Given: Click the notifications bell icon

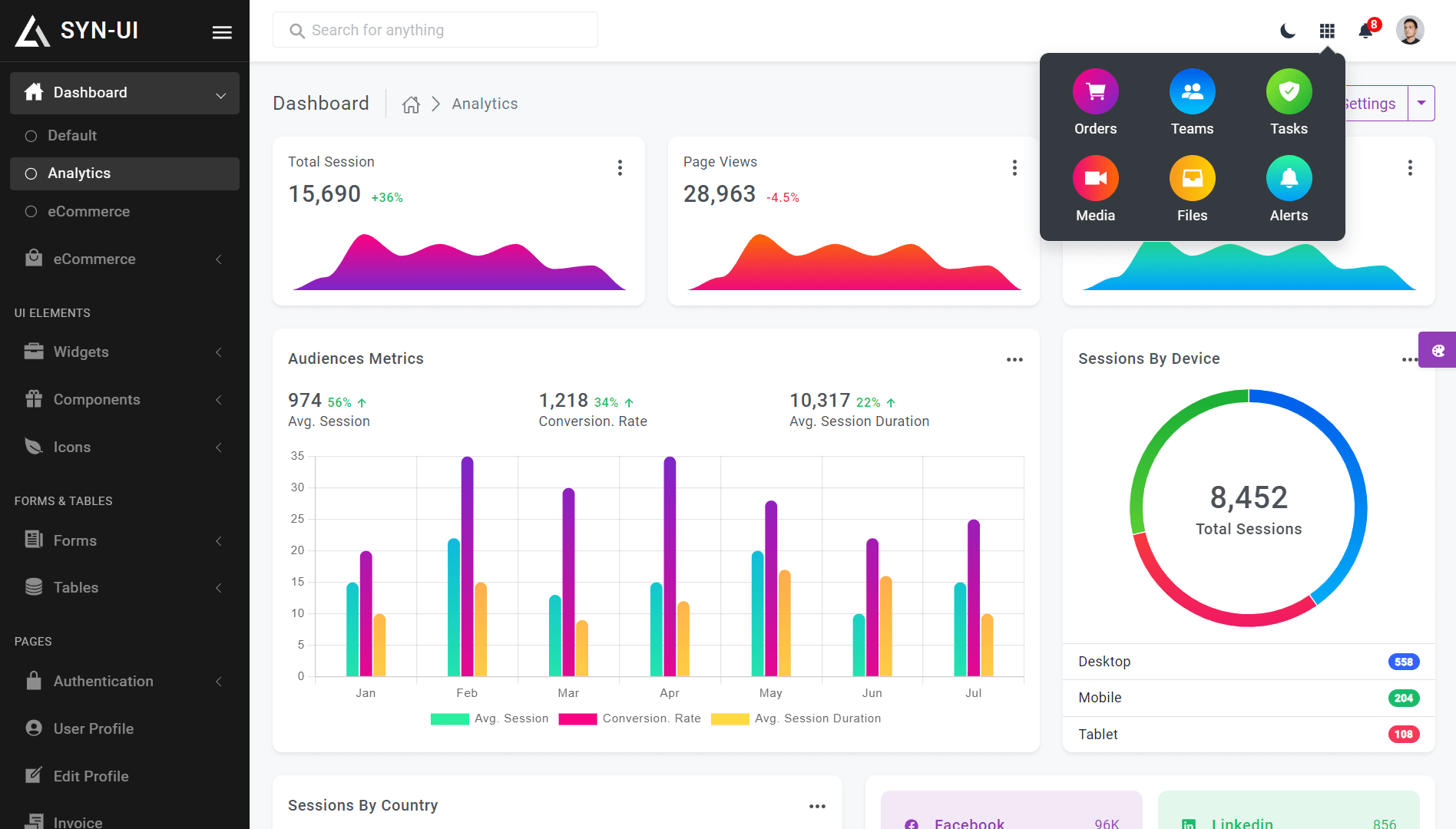Looking at the screenshot, I should 1365,31.
